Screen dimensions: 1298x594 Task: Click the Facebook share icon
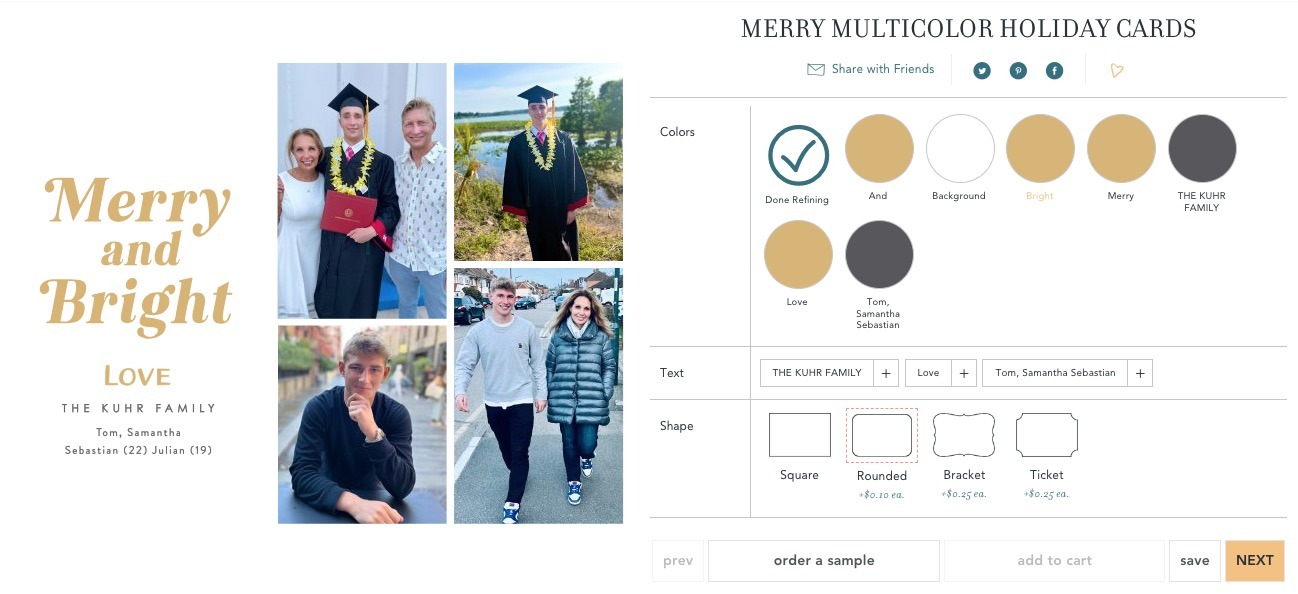pyautogui.click(x=1054, y=71)
